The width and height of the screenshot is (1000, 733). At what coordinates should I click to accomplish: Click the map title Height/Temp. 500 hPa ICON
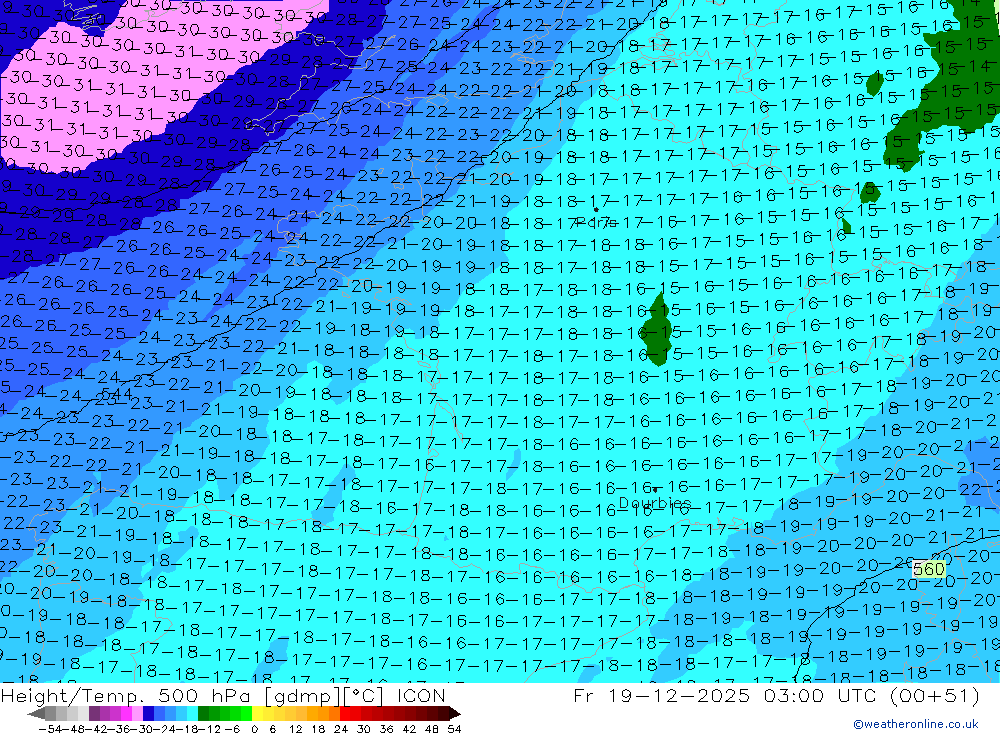tap(223, 695)
